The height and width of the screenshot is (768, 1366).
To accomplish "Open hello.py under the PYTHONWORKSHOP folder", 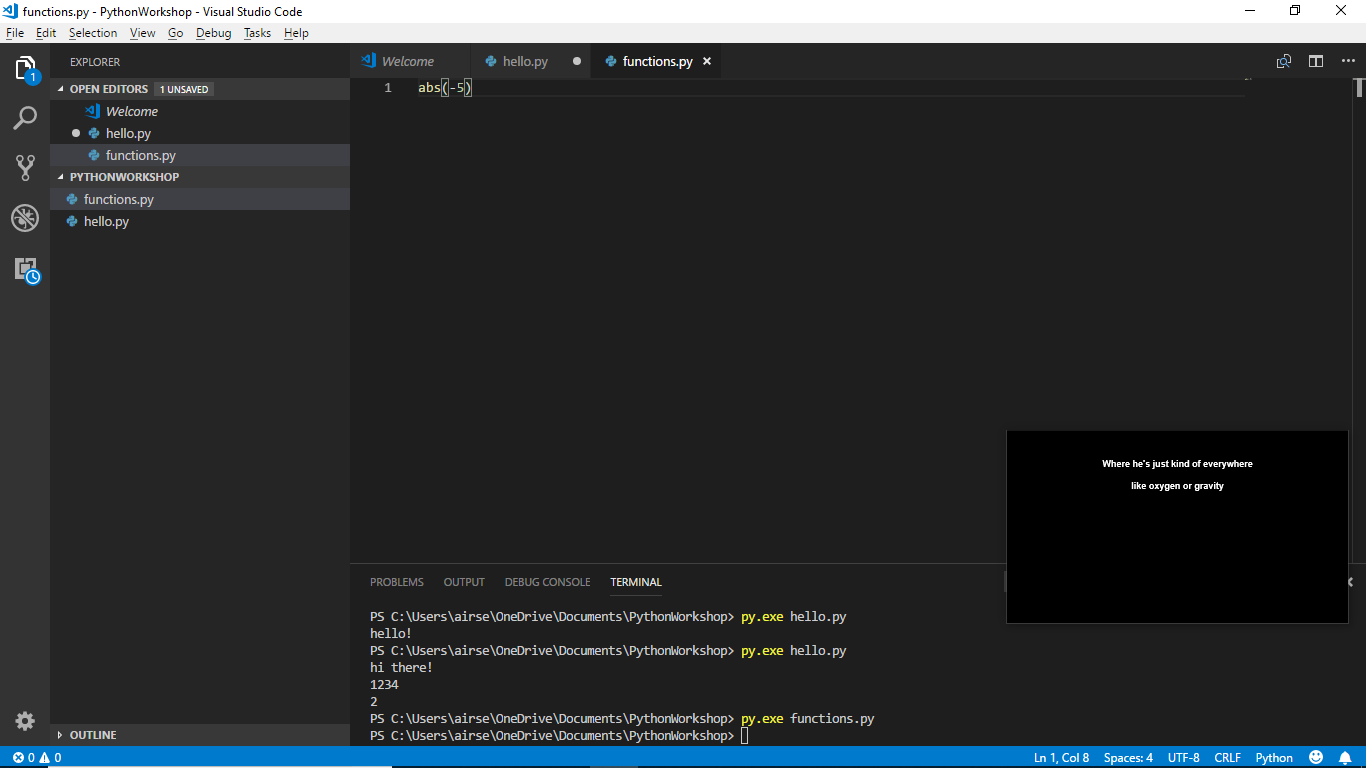I will click(200, 221).
